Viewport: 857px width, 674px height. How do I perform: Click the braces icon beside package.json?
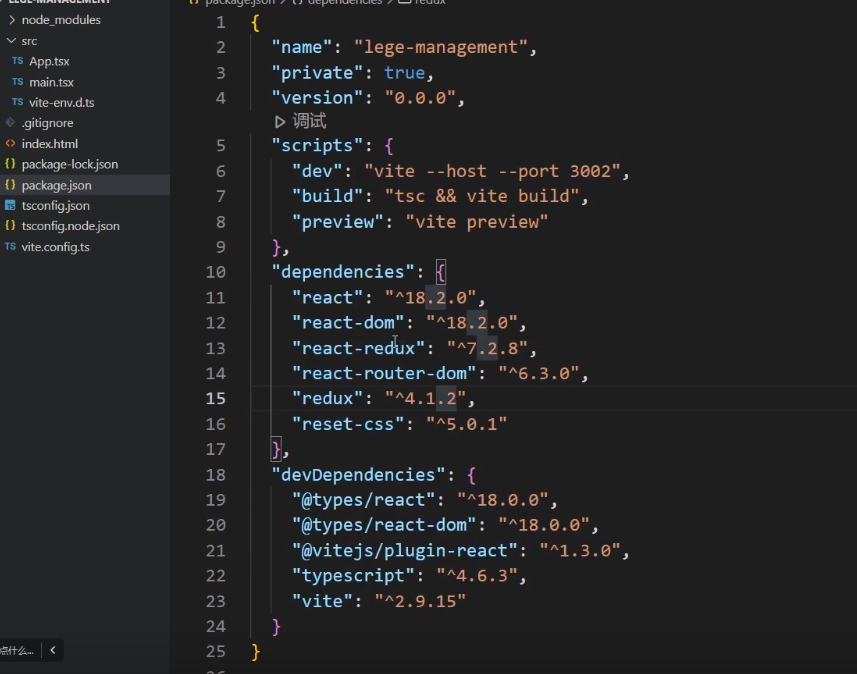pos(10,185)
